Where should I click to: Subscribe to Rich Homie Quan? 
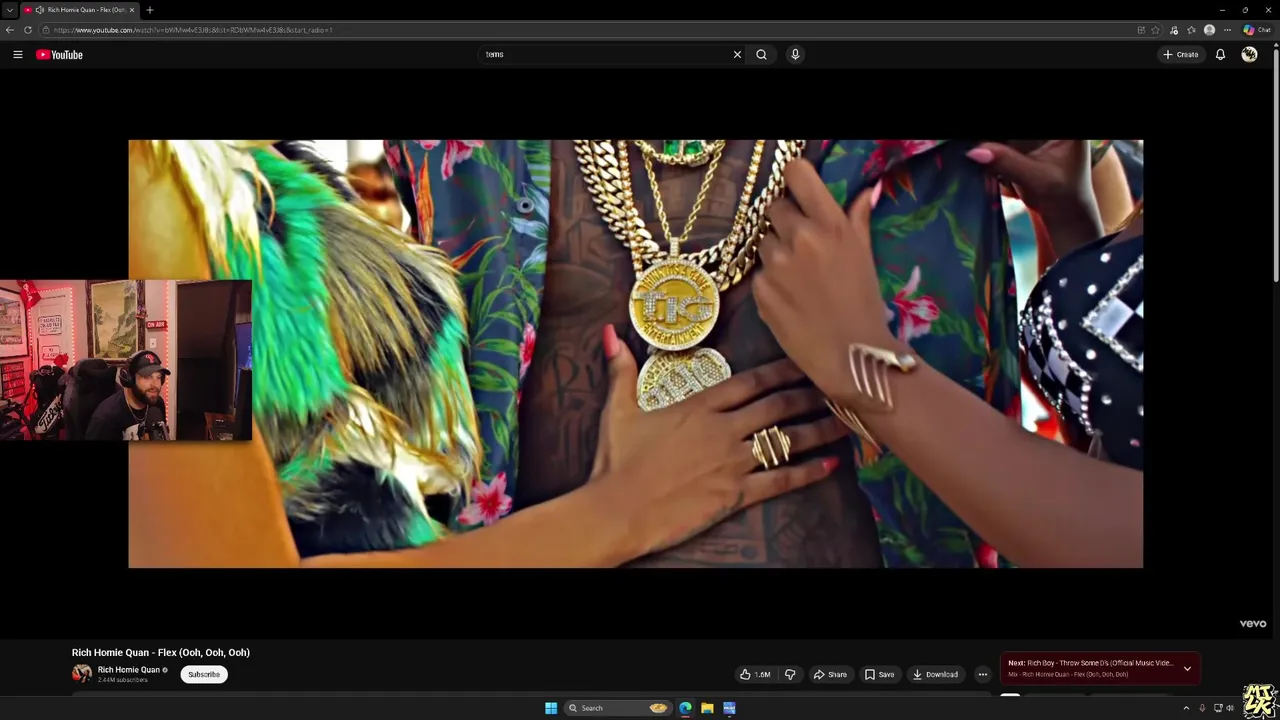coord(204,674)
